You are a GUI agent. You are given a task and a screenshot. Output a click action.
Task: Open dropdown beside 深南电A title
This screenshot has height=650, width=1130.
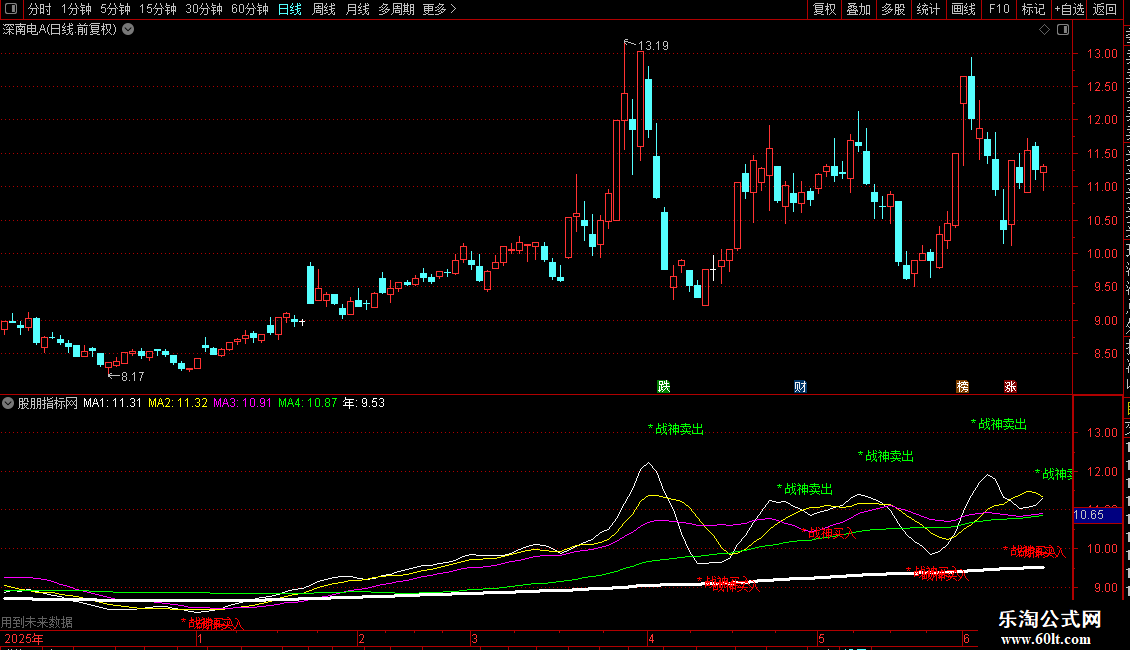pos(128,30)
